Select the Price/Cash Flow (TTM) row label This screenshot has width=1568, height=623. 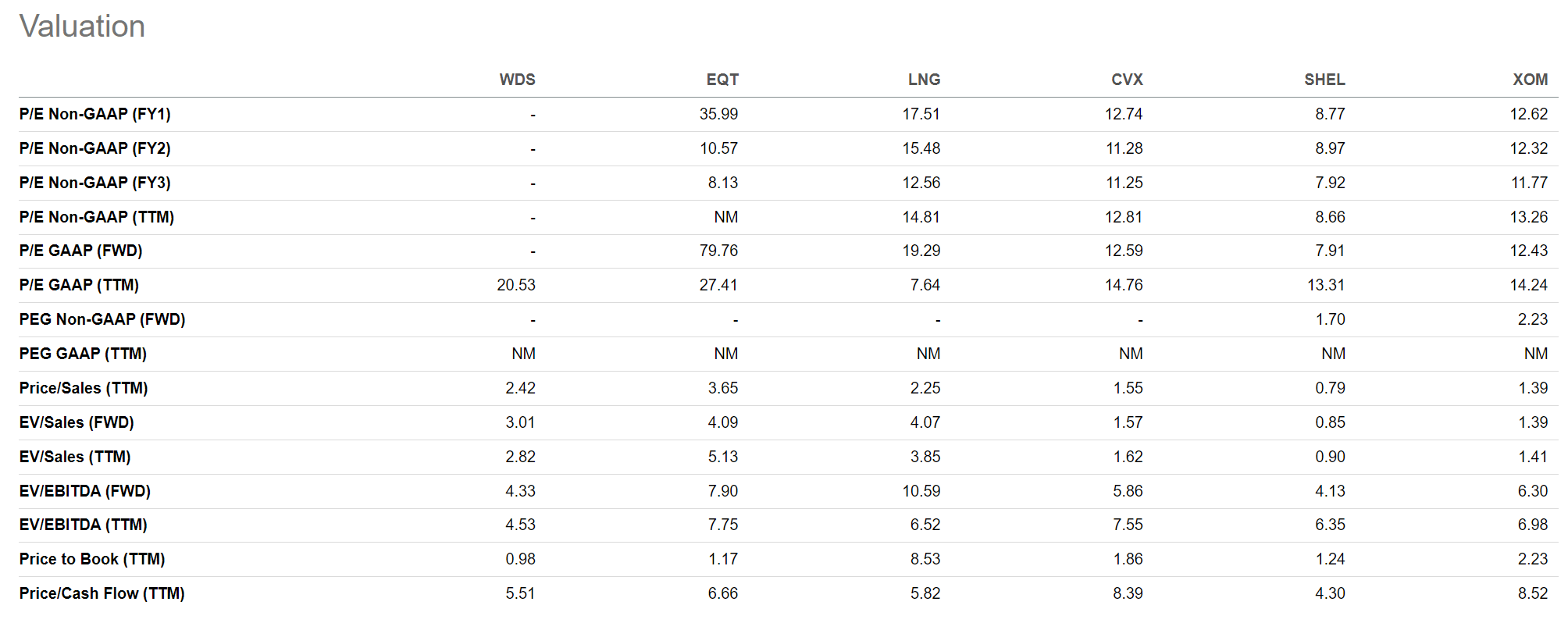102,593
